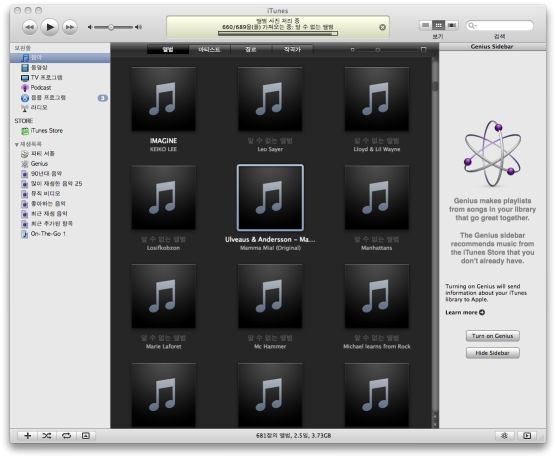This screenshot has width=556, height=458.
Task: Open the recently played playlist
Action: (x=60, y=214)
